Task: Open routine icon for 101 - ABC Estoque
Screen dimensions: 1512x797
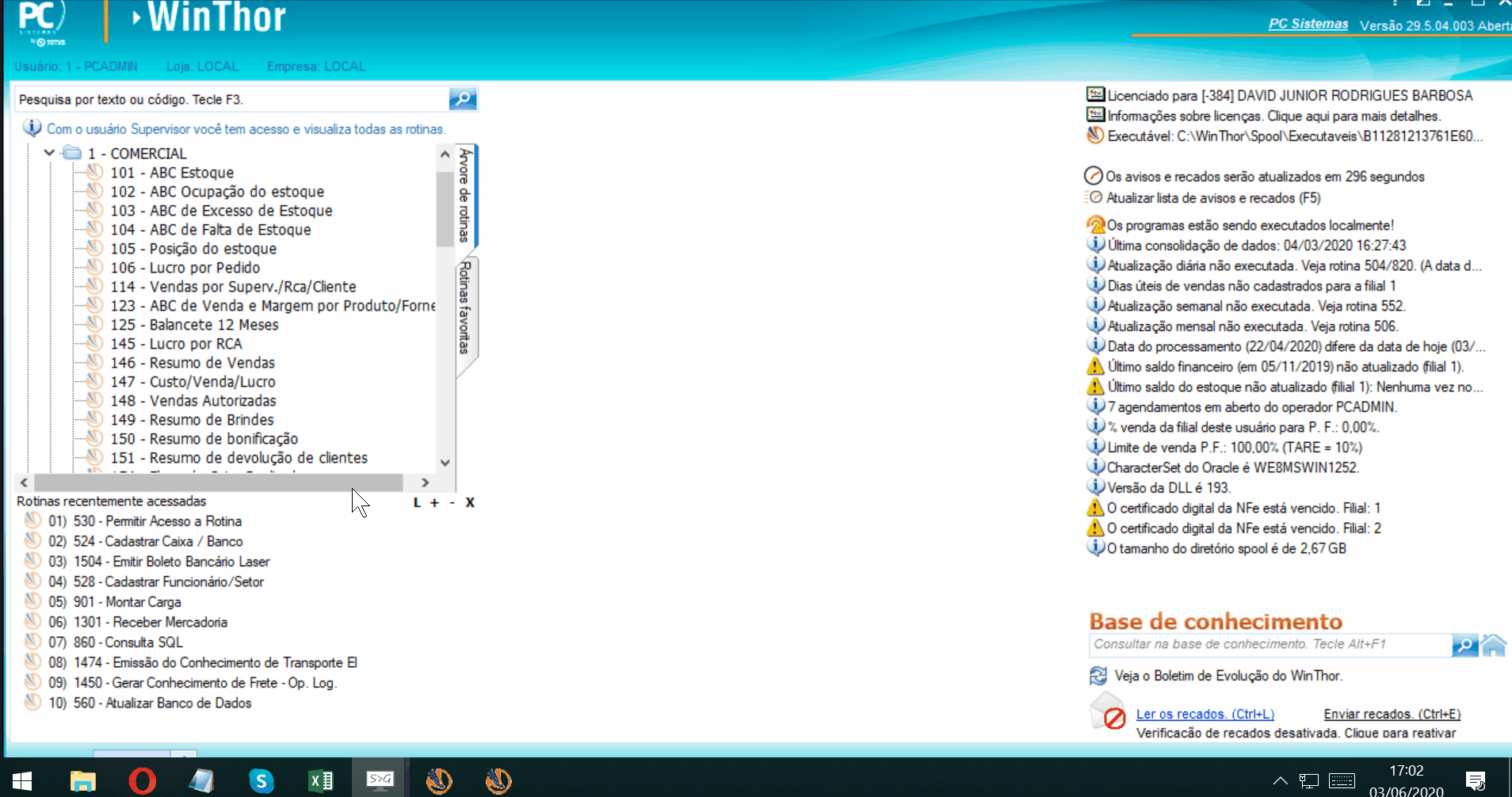Action: pos(95,172)
